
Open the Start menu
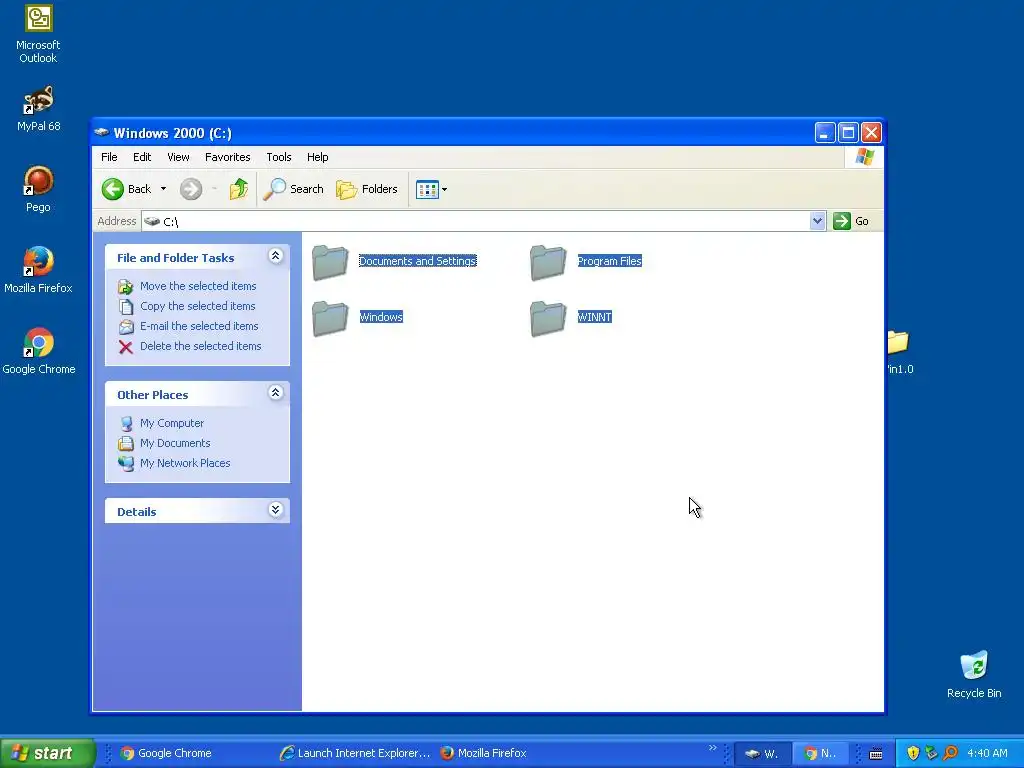(47, 753)
